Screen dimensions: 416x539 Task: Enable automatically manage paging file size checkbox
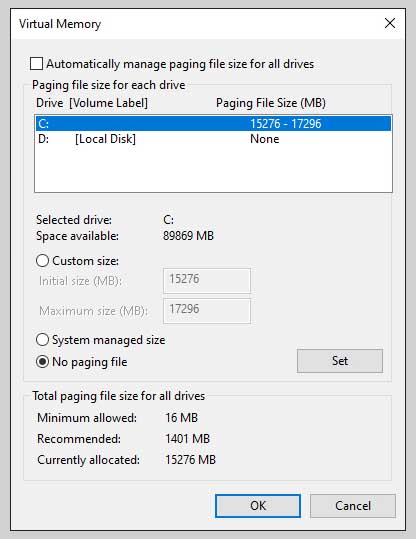coord(36,64)
